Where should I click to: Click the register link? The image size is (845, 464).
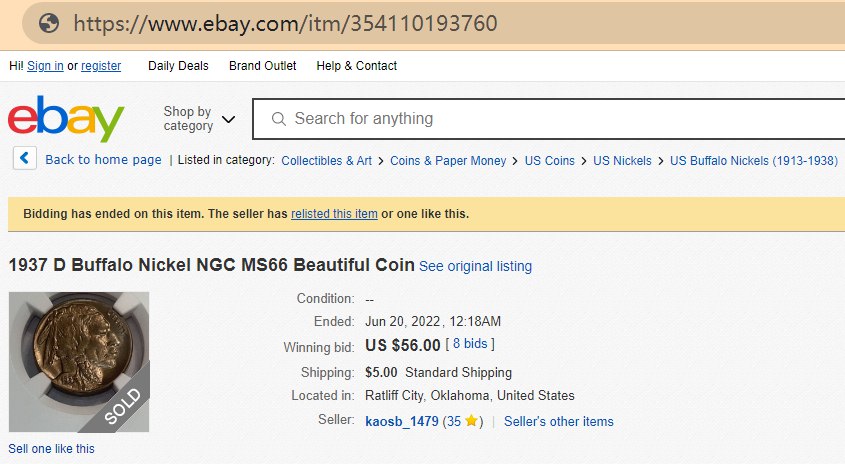pyautogui.click(x=101, y=66)
